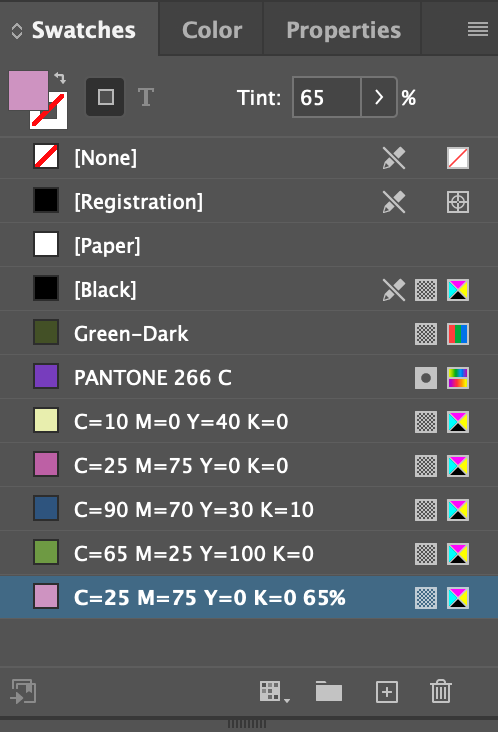This screenshot has width=498, height=732.
Task: Switch to the Color tab
Action: [x=211, y=30]
